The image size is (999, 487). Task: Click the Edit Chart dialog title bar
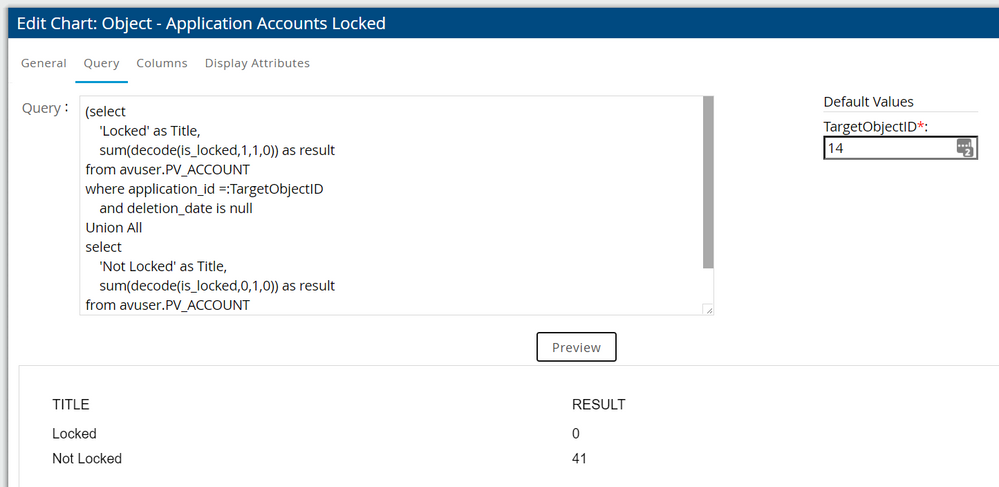tap(499, 23)
